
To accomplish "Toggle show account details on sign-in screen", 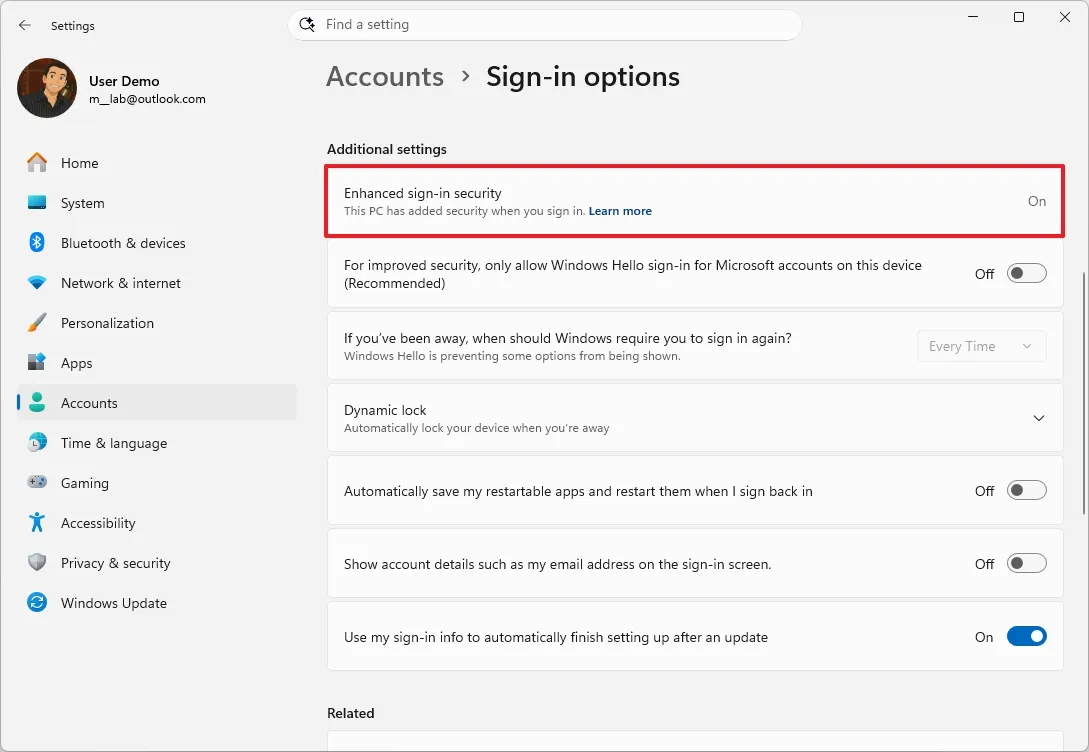I will coord(1026,564).
